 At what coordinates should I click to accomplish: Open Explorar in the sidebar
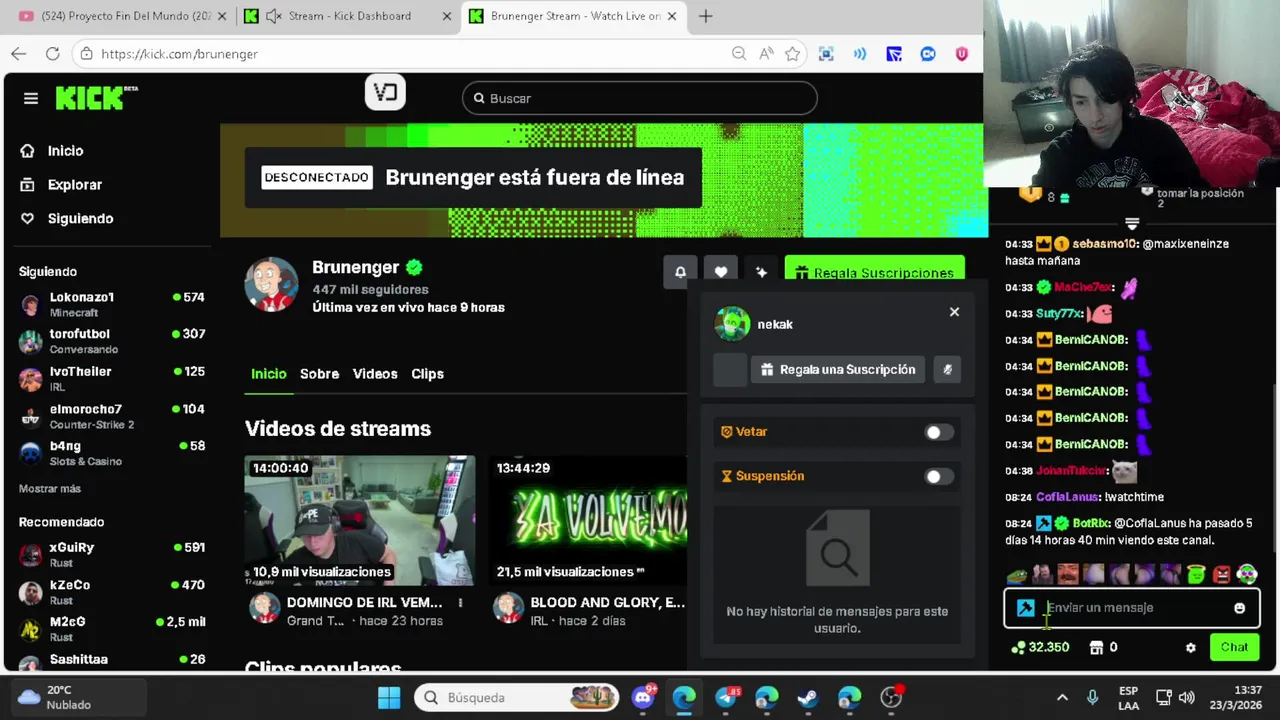[61, 185]
